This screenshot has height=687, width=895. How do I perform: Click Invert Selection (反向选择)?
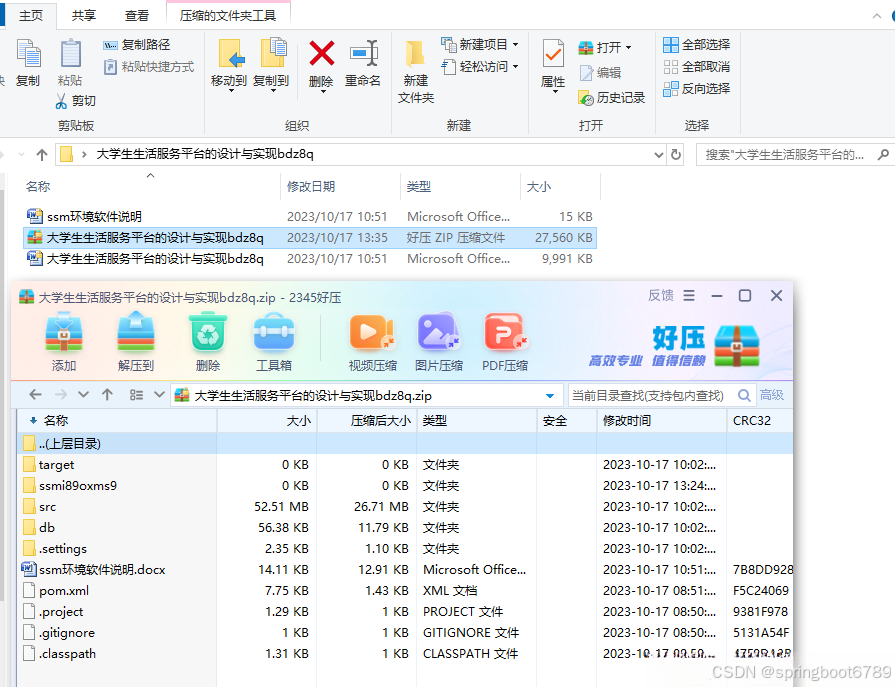pos(696,88)
